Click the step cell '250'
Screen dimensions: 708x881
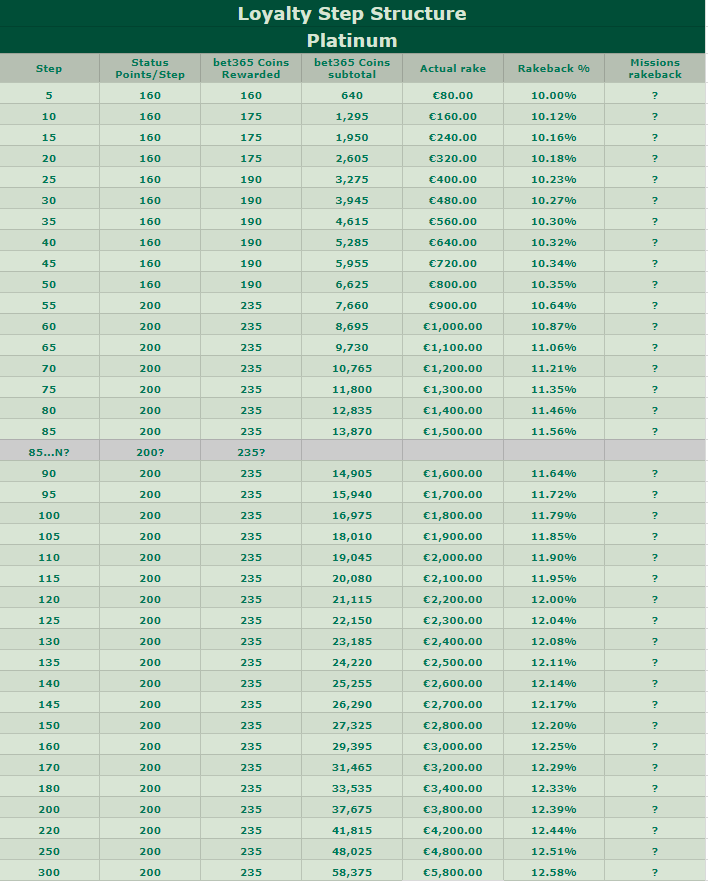(x=49, y=851)
